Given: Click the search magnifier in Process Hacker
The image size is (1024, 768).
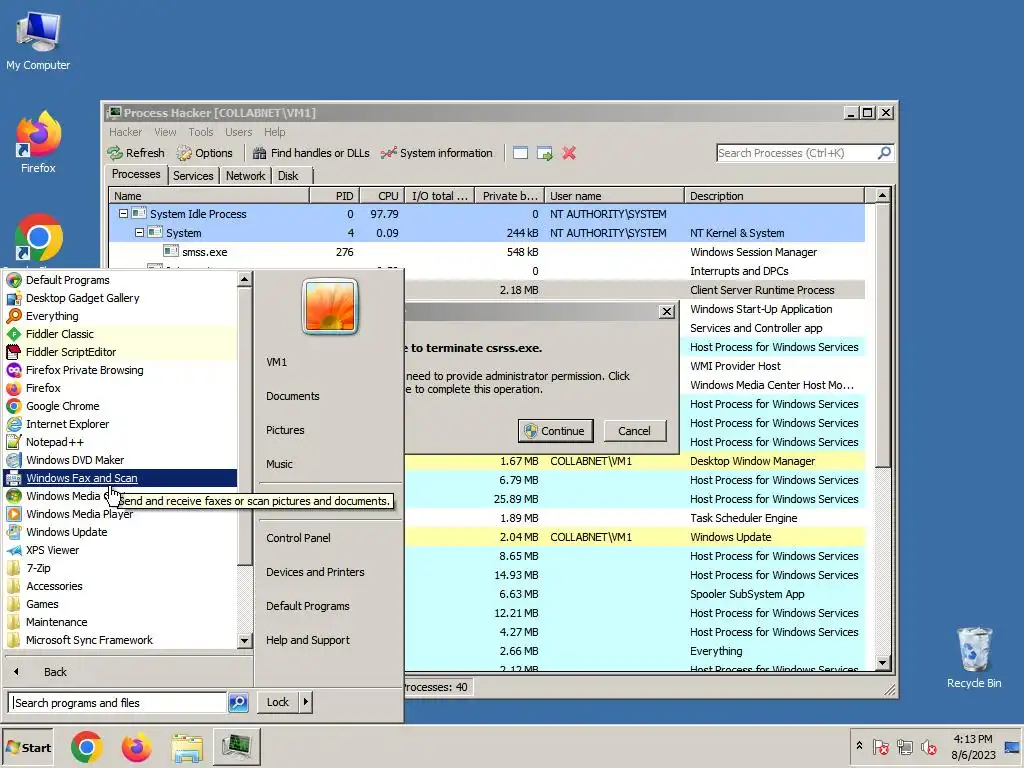Looking at the screenshot, I should tap(884, 153).
